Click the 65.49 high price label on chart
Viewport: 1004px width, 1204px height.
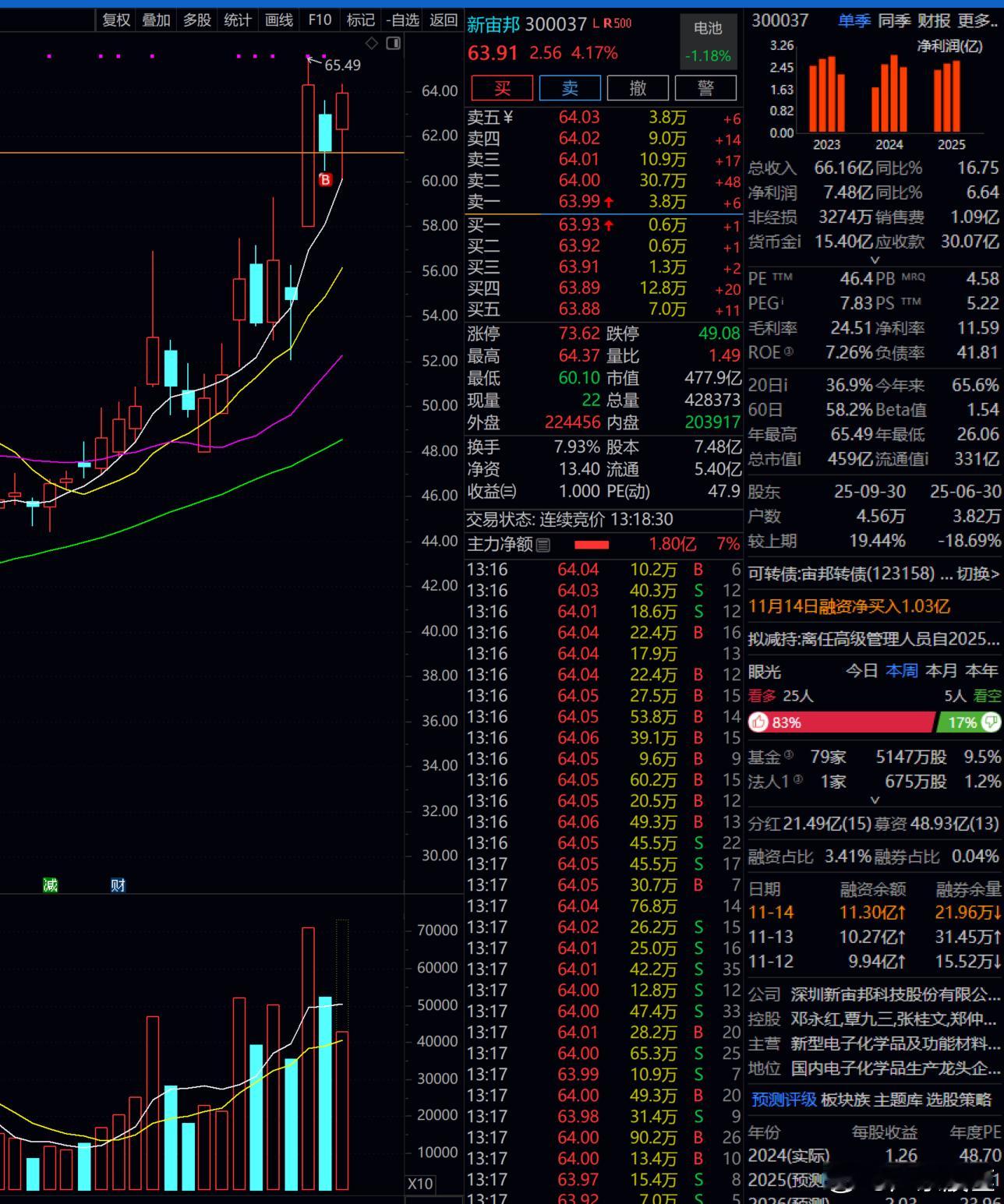[342, 65]
